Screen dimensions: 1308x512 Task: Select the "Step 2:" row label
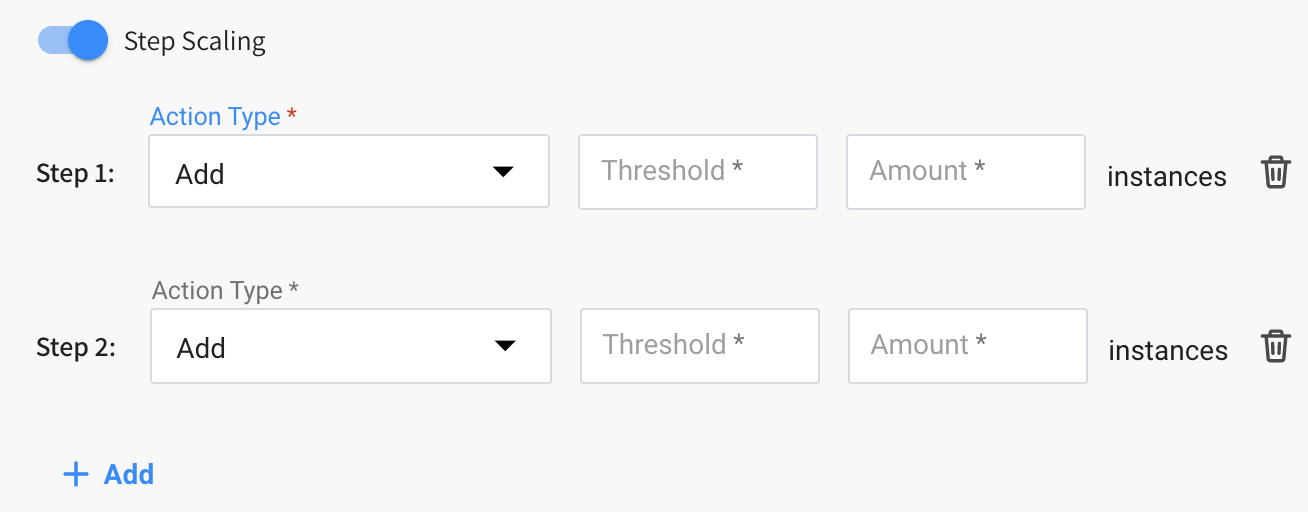coord(75,348)
